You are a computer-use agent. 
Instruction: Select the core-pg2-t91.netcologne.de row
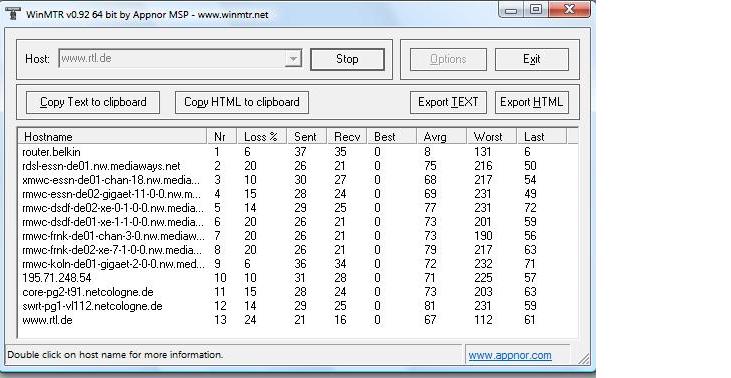click(298, 292)
